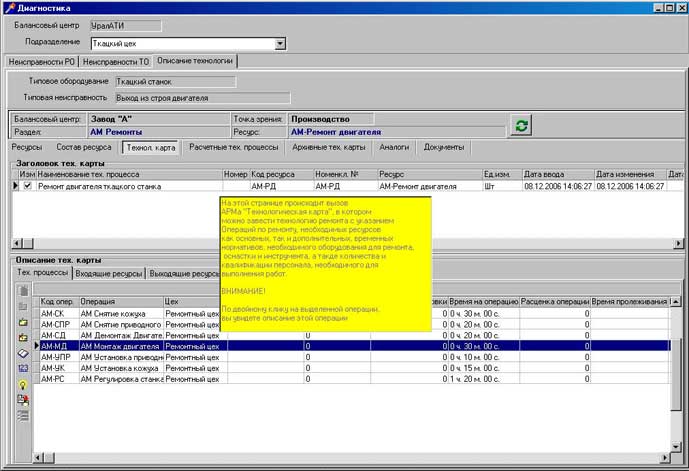Click operations table horizontal scrollbar left arrow
The height and width of the screenshot is (471, 689).
pyautogui.click(x=38, y=458)
